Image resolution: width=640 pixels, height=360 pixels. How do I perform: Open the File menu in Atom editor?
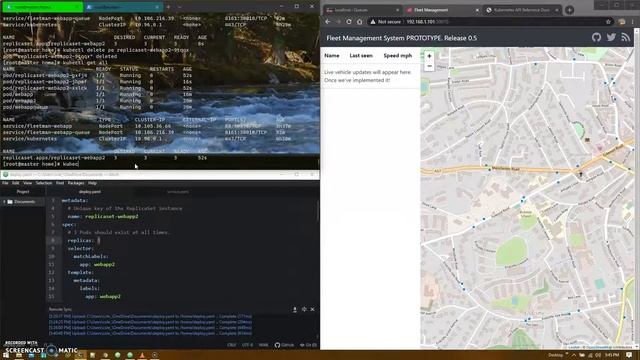5,183
